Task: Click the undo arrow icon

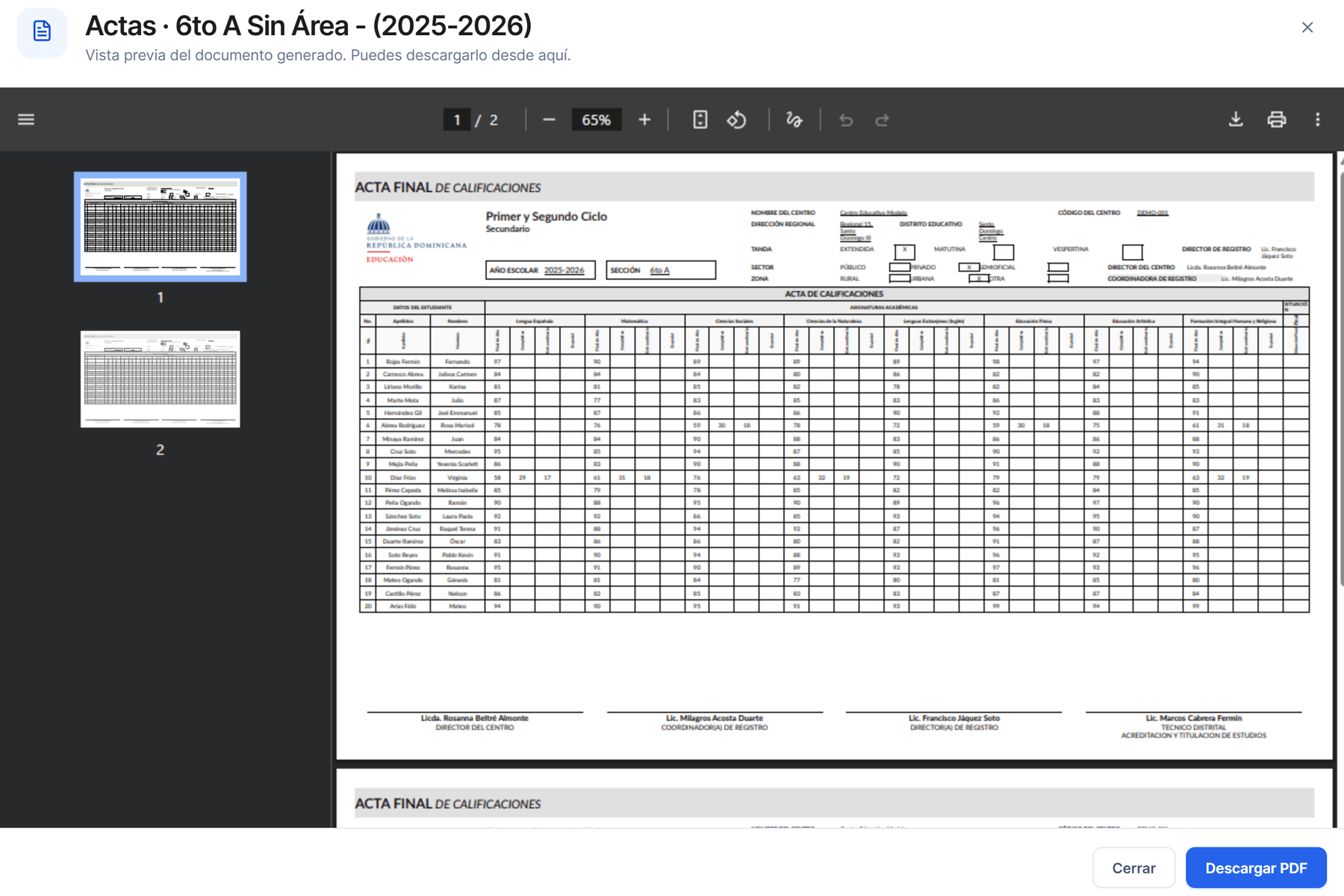Action: (x=846, y=119)
